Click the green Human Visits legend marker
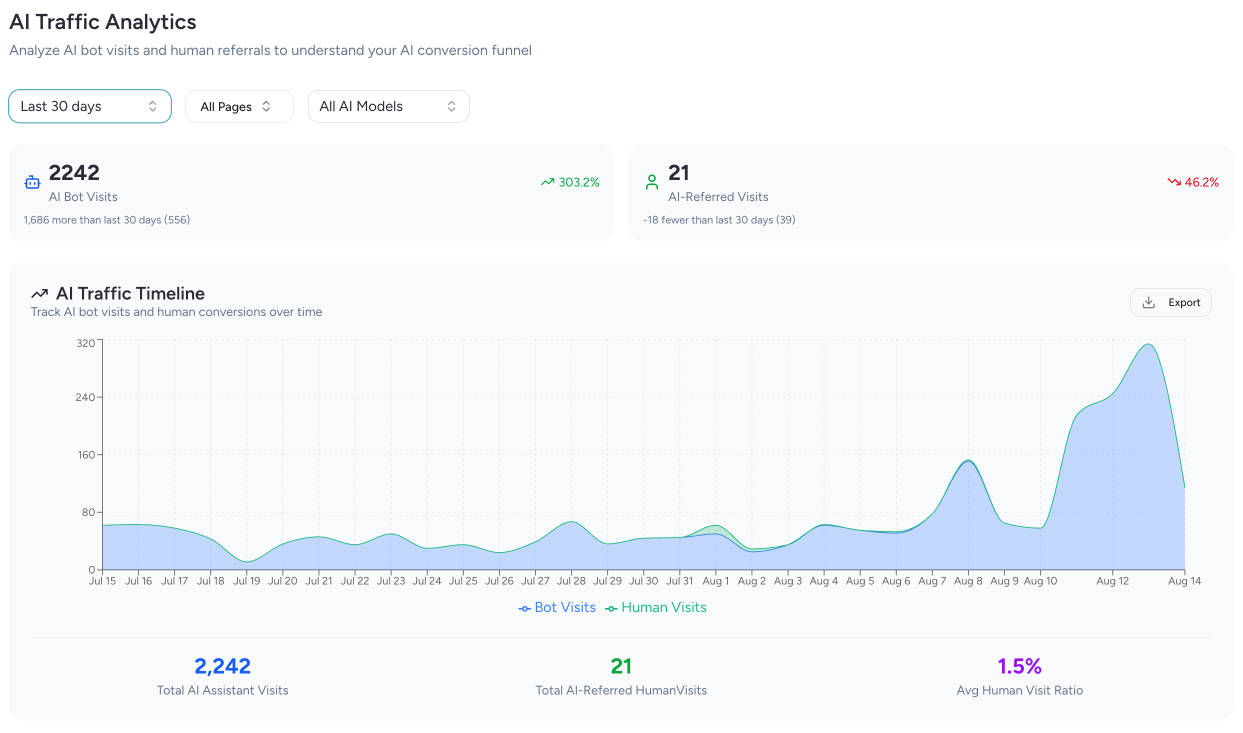 (611, 608)
